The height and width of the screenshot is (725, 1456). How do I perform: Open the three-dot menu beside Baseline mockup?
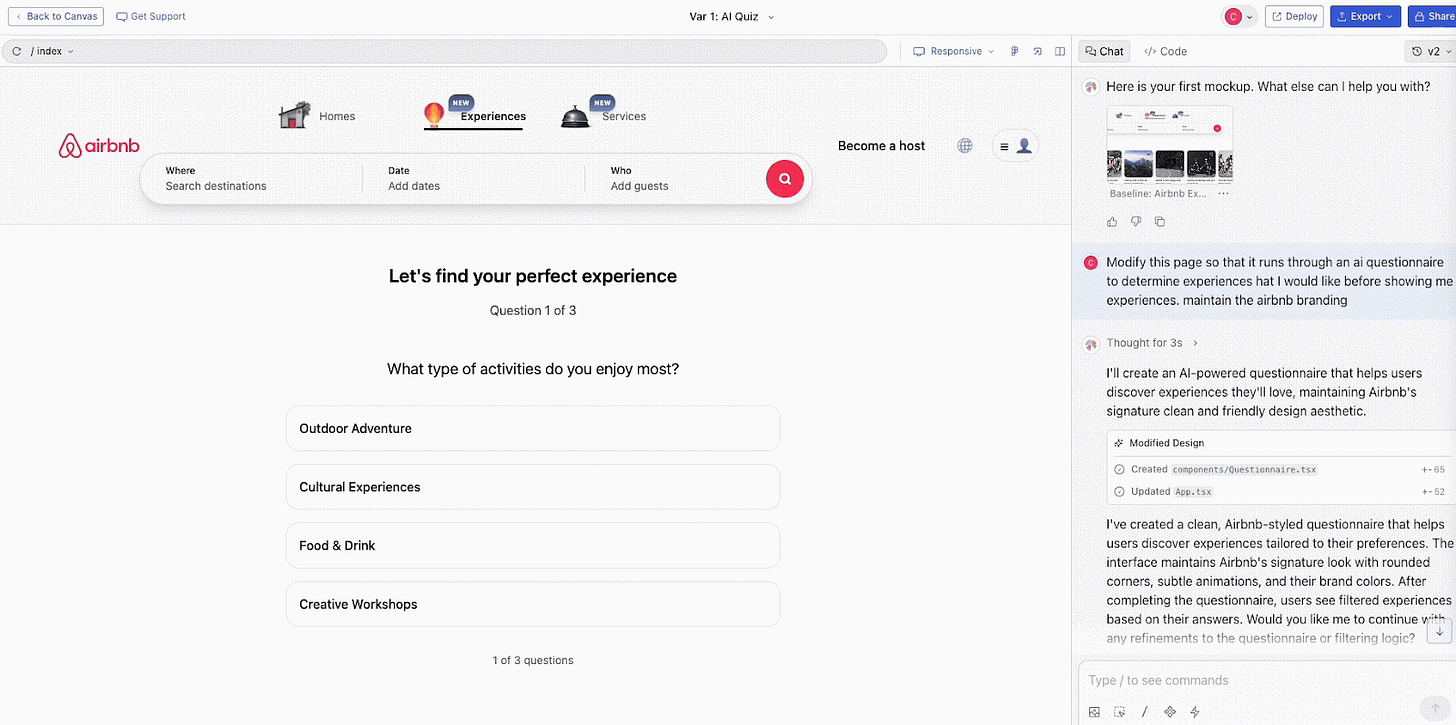(1223, 194)
